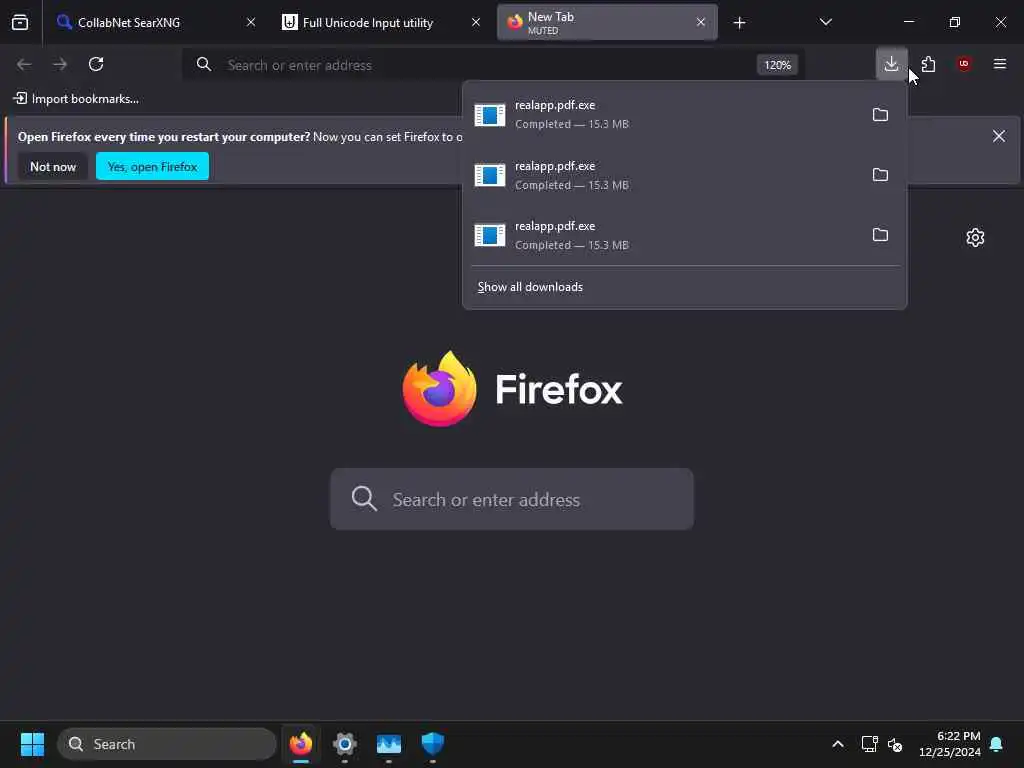
Task: Switch to the Full Unicode Input utility tab
Action: click(x=381, y=22)
